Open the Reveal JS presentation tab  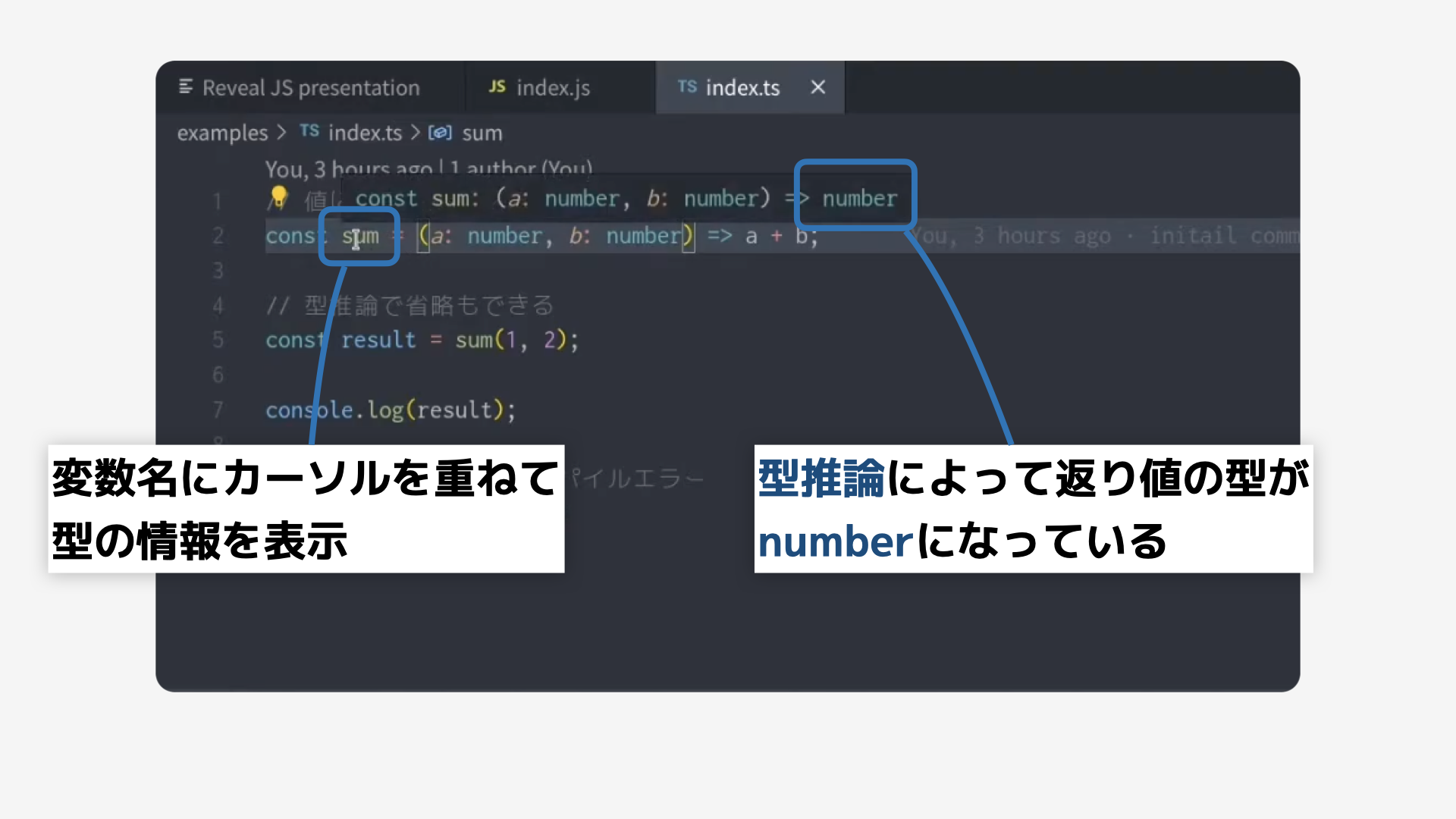310,88
